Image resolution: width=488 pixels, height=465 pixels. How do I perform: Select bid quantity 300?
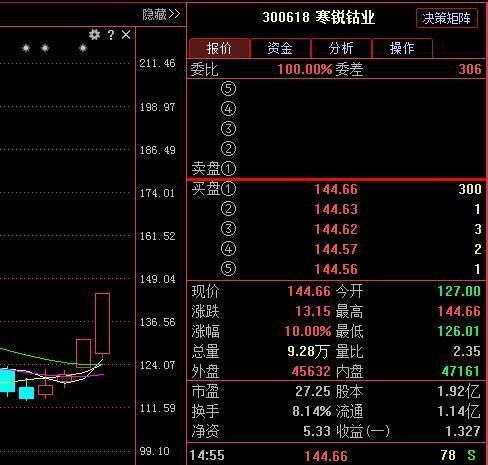pos(470,189)
